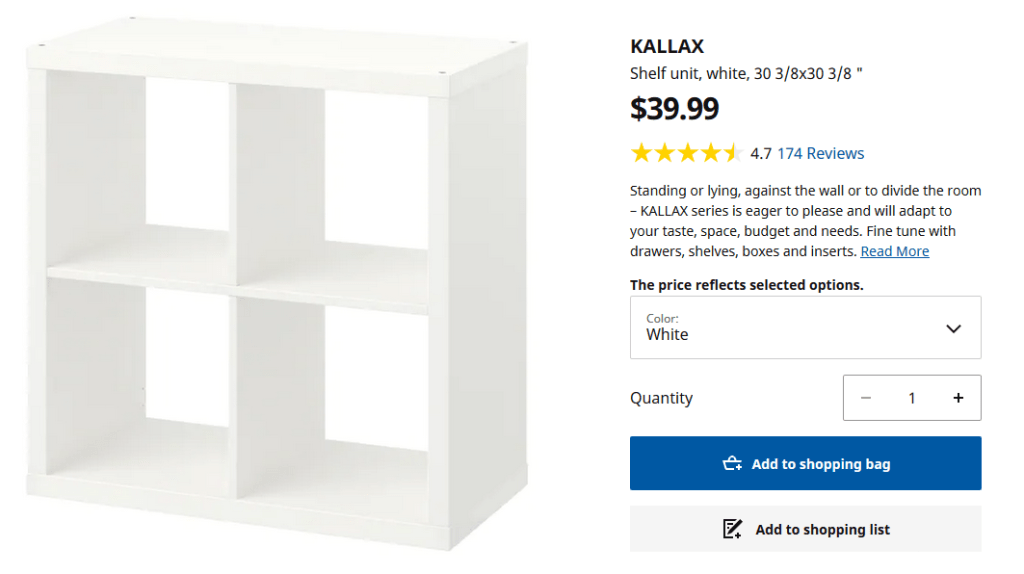Click the Quantity label text
1024x574 pixels.
[661, 398]
